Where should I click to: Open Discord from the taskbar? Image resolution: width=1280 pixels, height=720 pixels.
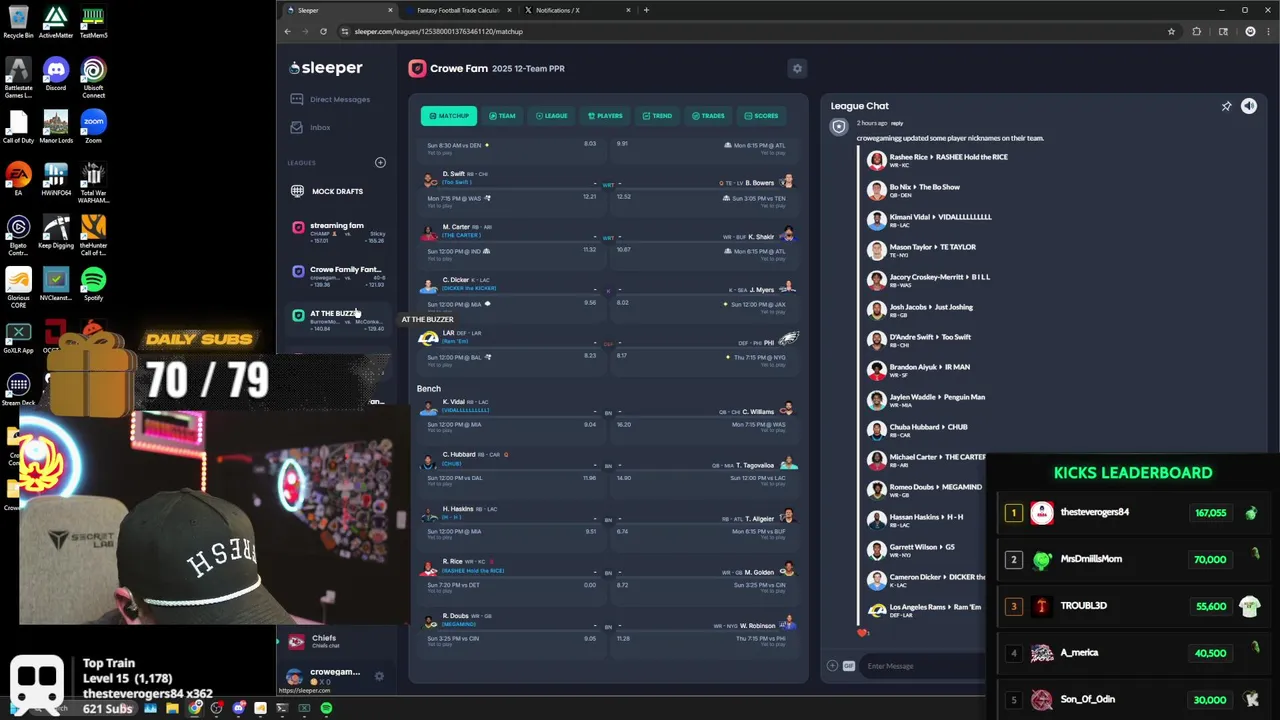pos(238,708)
